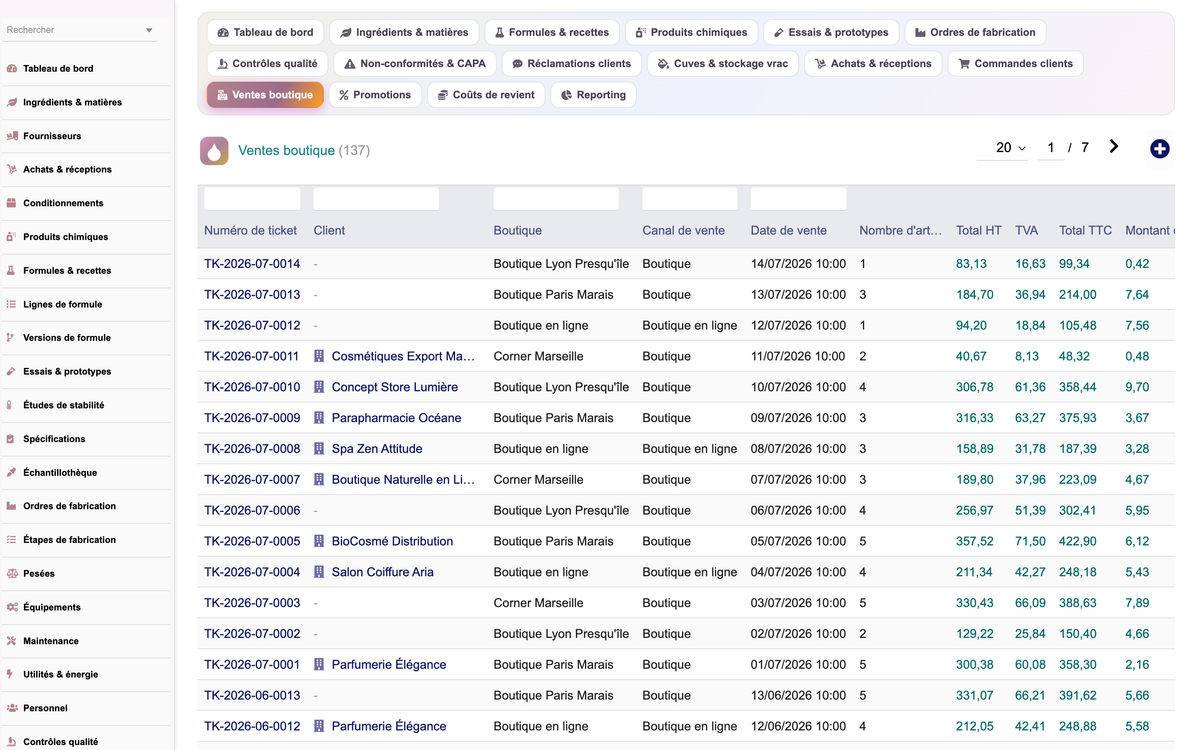Sort by Total HT column header

[x=978, y=230]
